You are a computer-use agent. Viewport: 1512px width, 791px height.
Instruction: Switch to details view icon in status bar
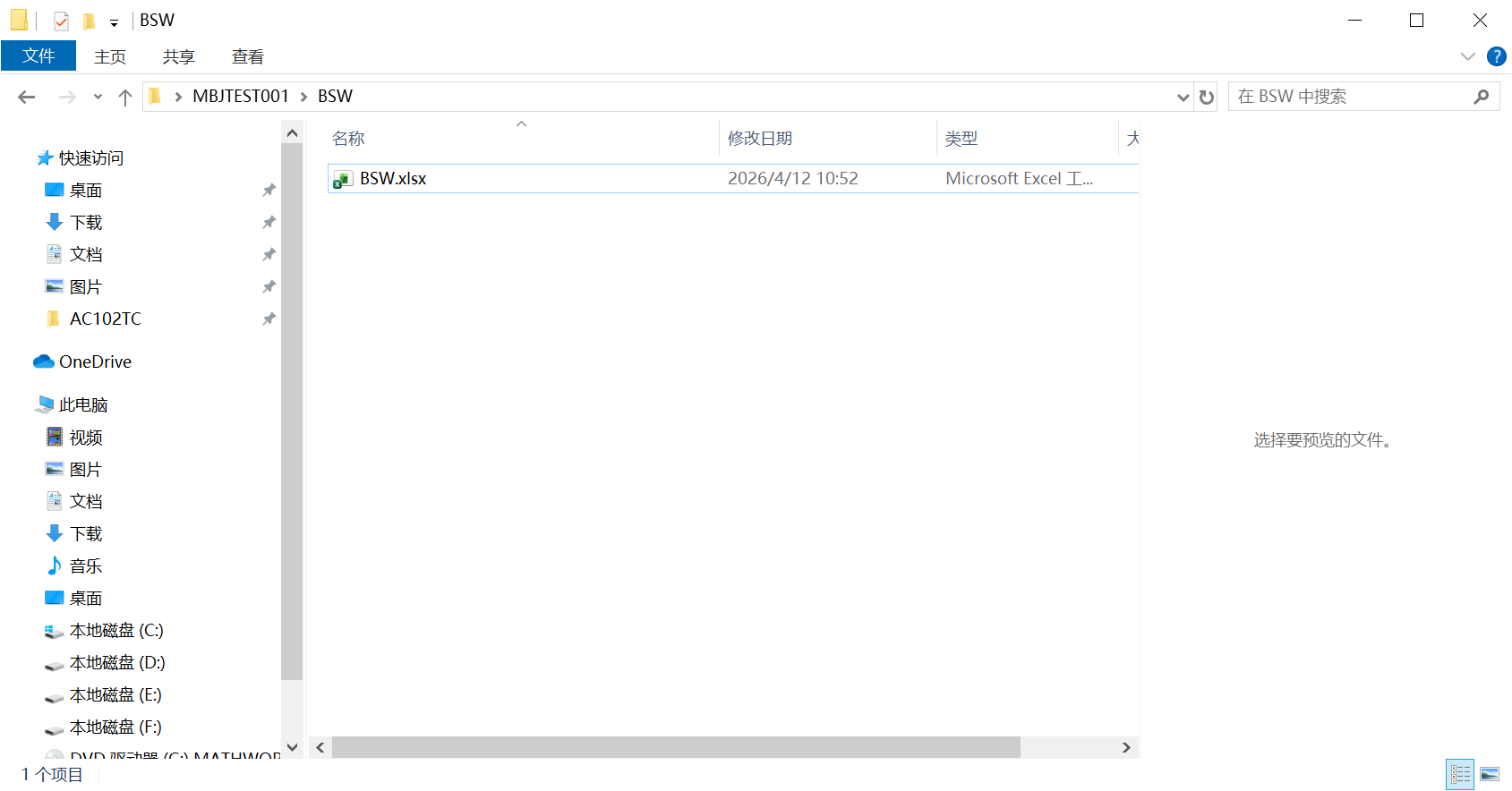tap(1460, 774)
